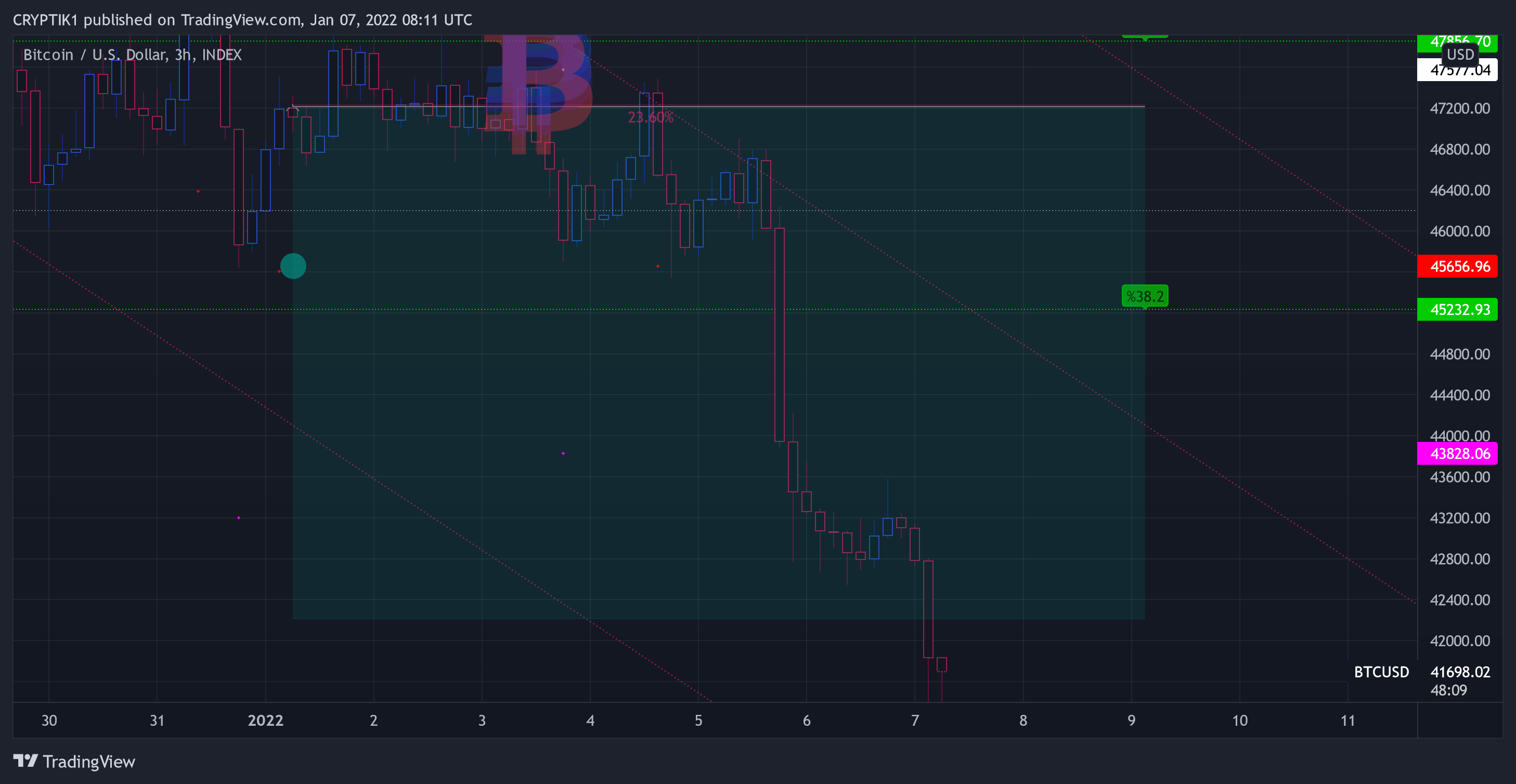This screenshot has width=1516, height=784.
Task: Click the 2022 date axis label
Action: [x=265, y=721]
